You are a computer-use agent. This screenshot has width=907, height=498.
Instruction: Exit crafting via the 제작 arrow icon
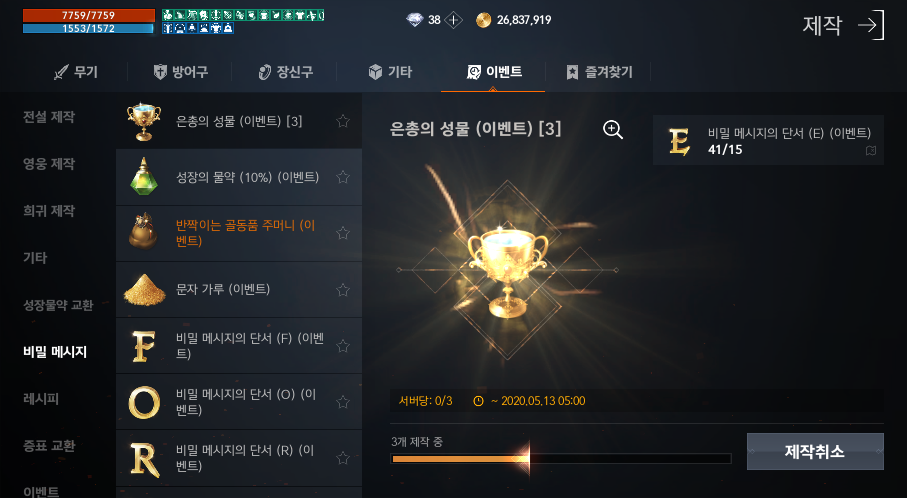[x=871, y=25]
